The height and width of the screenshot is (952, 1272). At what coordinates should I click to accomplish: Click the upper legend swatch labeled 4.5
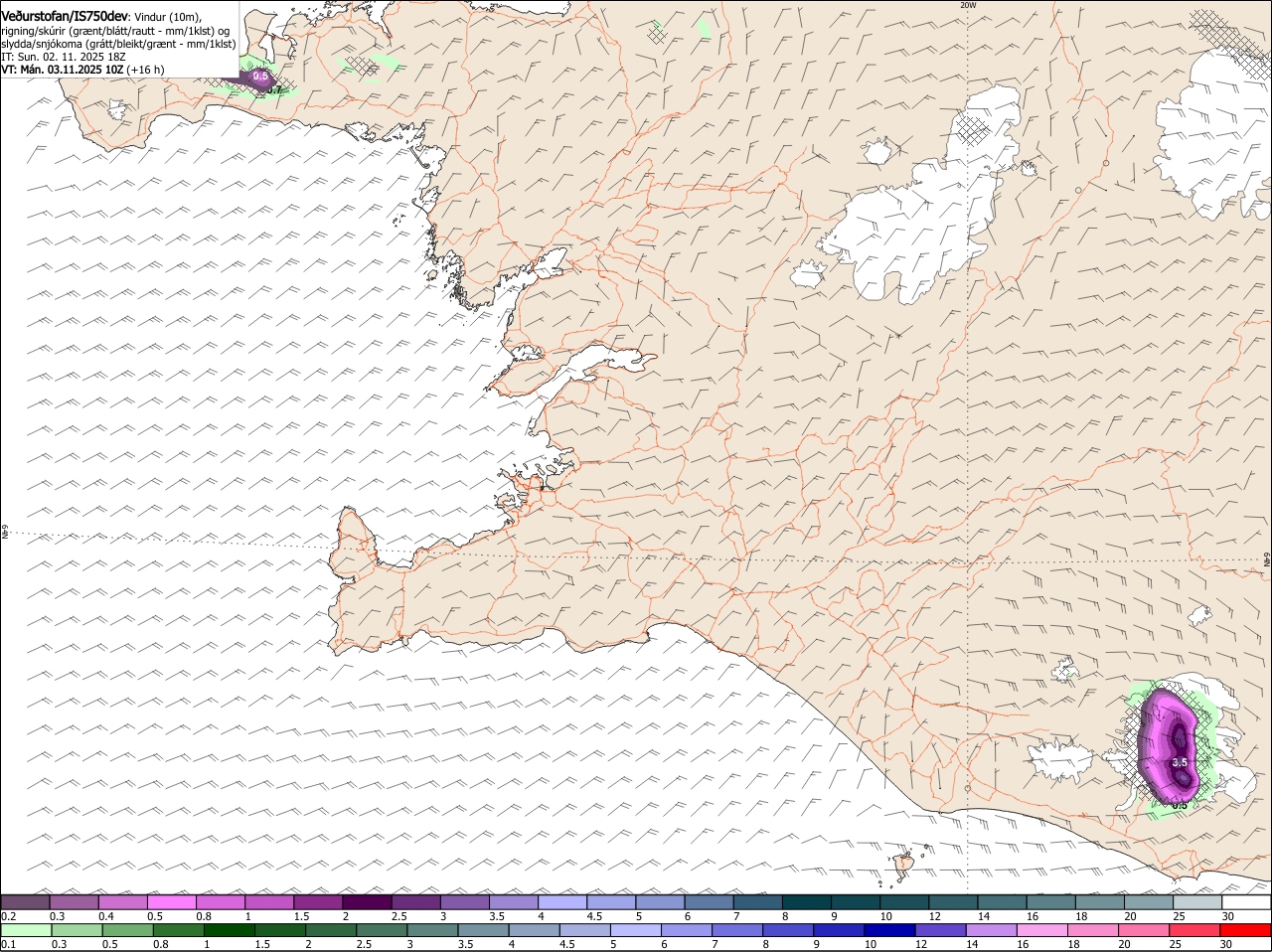[612, 902]
